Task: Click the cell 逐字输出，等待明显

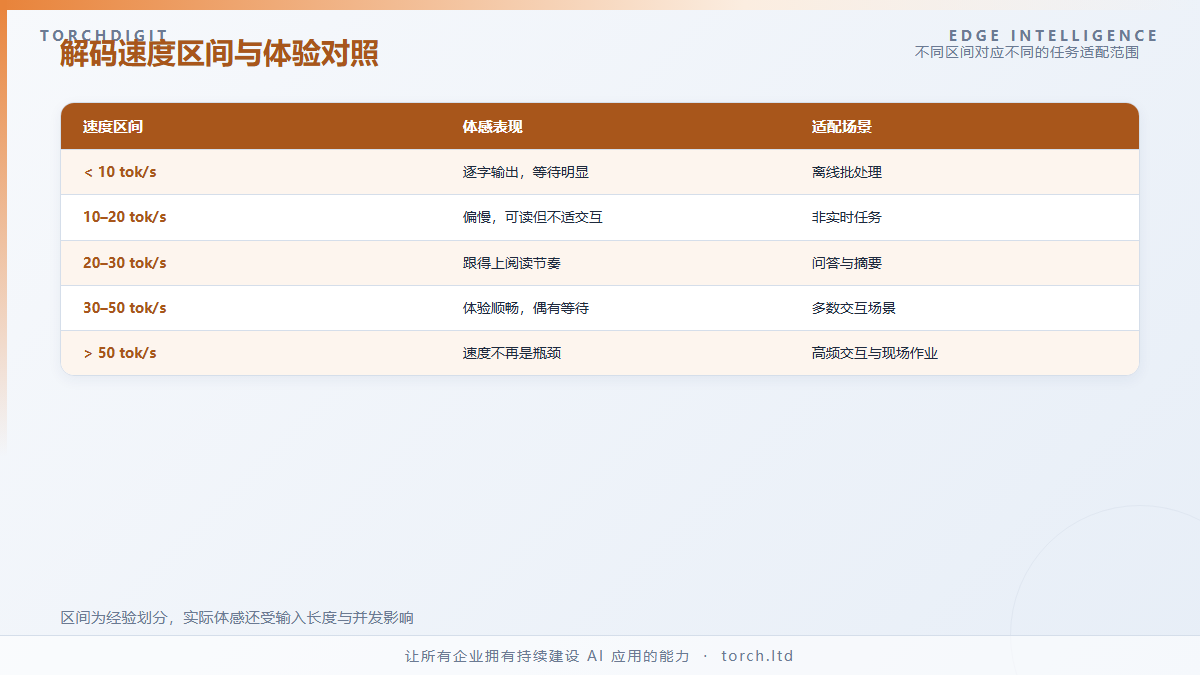Action: click(x=526, y=172)
